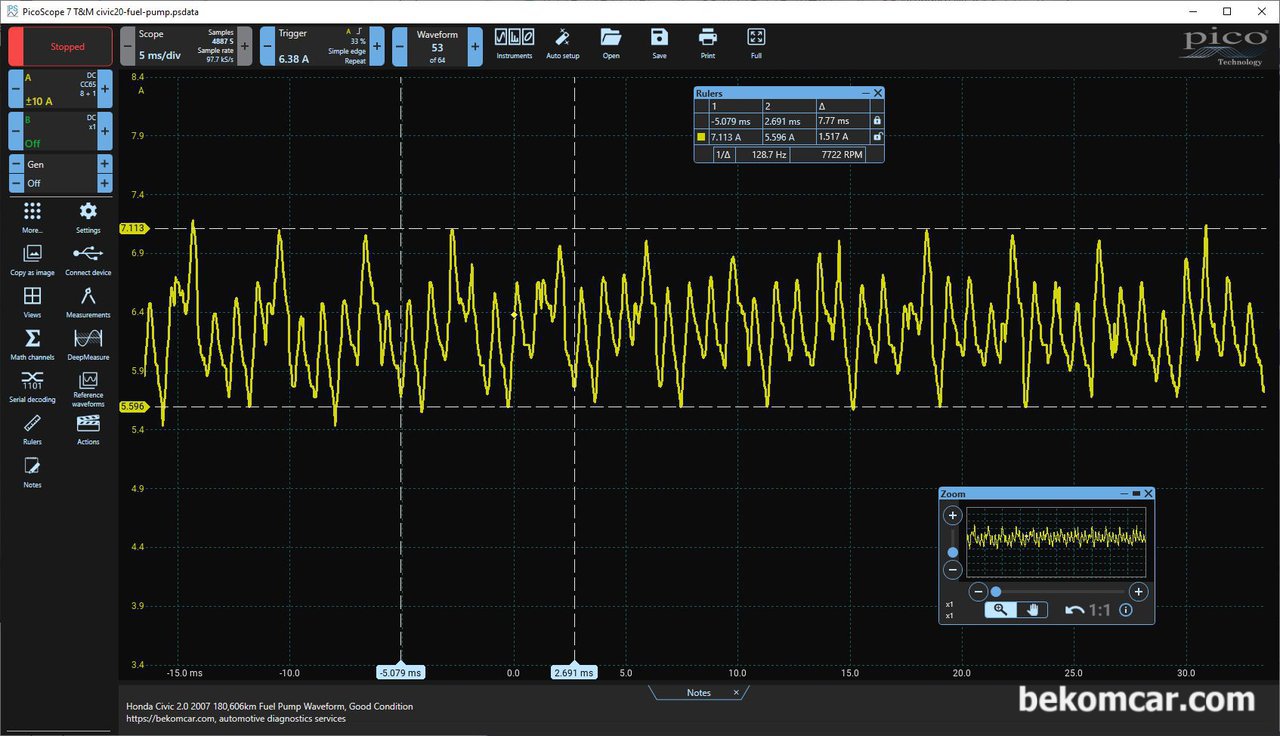Click horizontal zoom plus in Zoom panel
Image resolution: width=1280 pixels, height=736 pixels.
1138,592
